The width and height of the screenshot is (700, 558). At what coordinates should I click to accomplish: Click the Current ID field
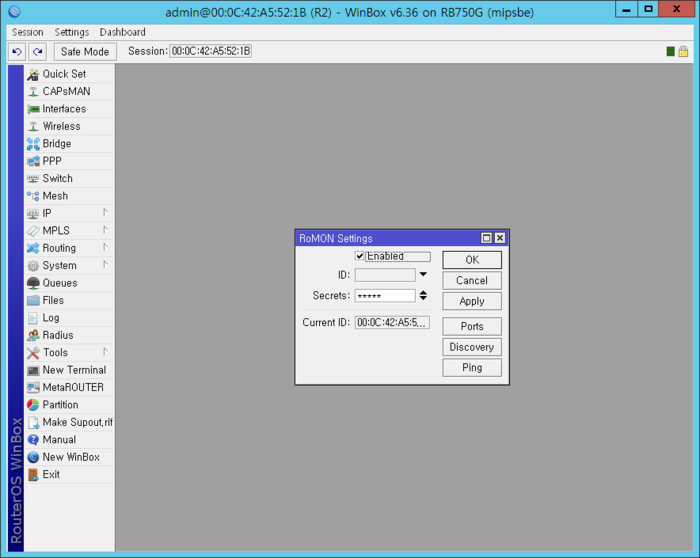[x=392, y=322]
